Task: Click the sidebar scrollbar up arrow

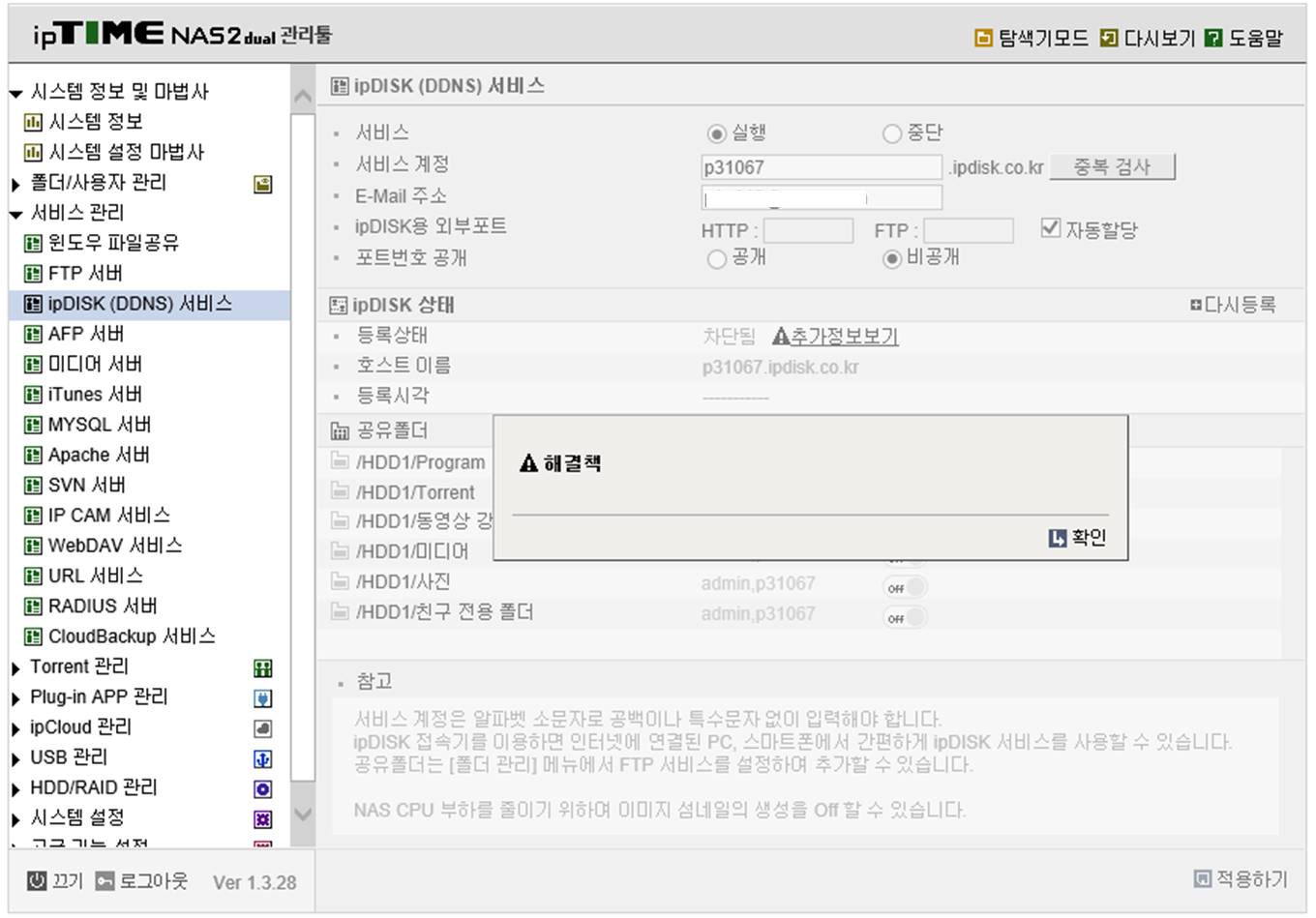Action: click(x=303, y=97)
